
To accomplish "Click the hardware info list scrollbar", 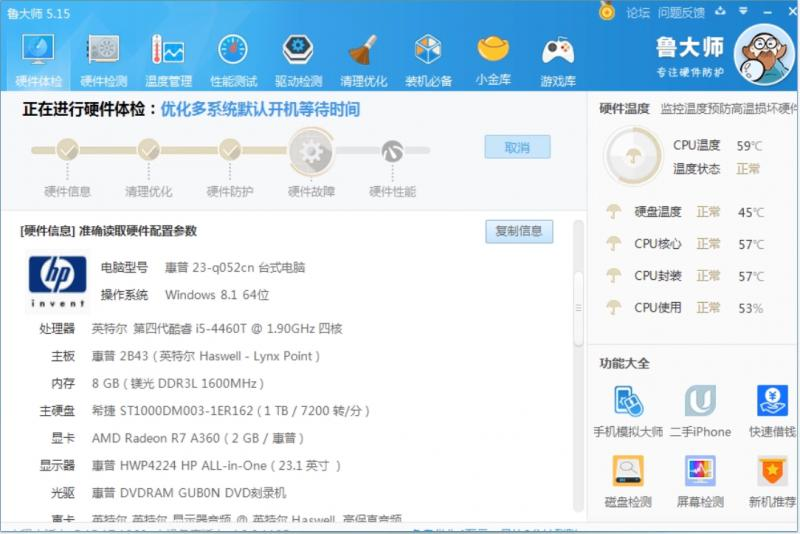I will point(578,365).
